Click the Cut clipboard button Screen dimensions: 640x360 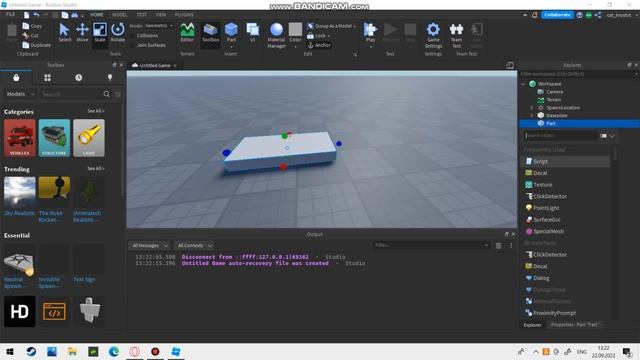(x=31, y=36)
